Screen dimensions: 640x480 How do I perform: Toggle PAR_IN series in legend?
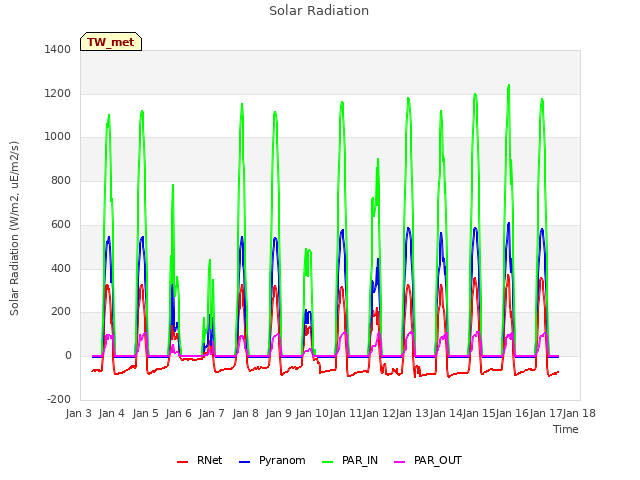[350, 460]
